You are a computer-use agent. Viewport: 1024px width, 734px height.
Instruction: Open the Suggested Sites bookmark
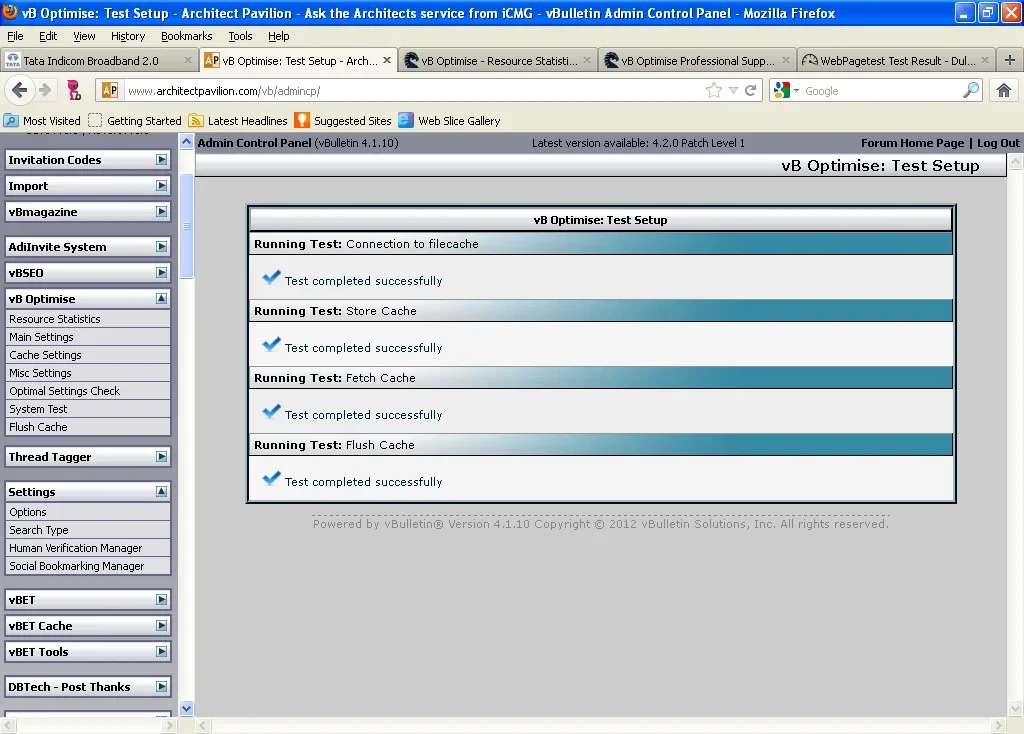343,121
